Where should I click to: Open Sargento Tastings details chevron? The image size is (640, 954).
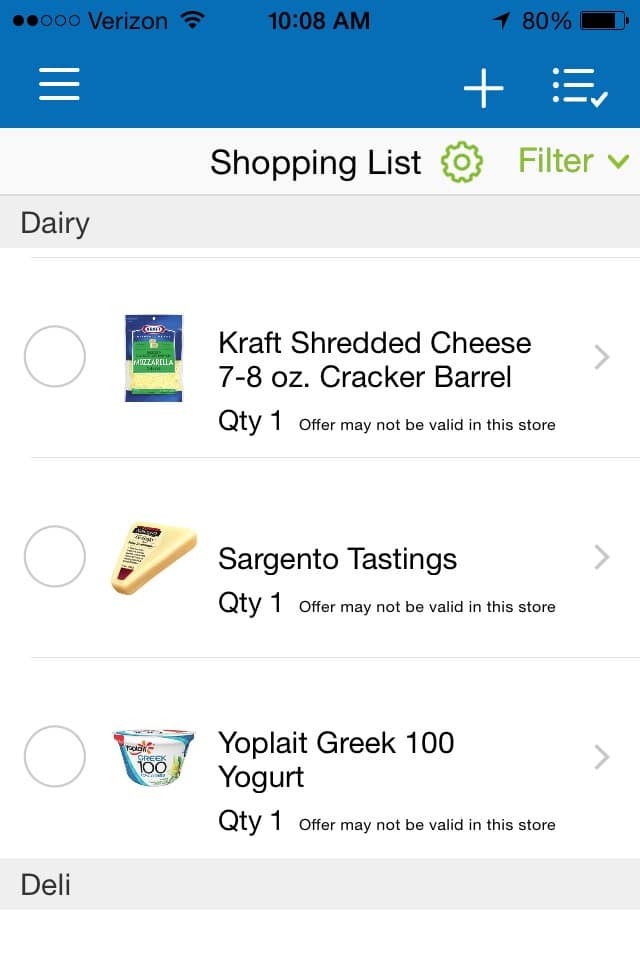pos(602,557)
